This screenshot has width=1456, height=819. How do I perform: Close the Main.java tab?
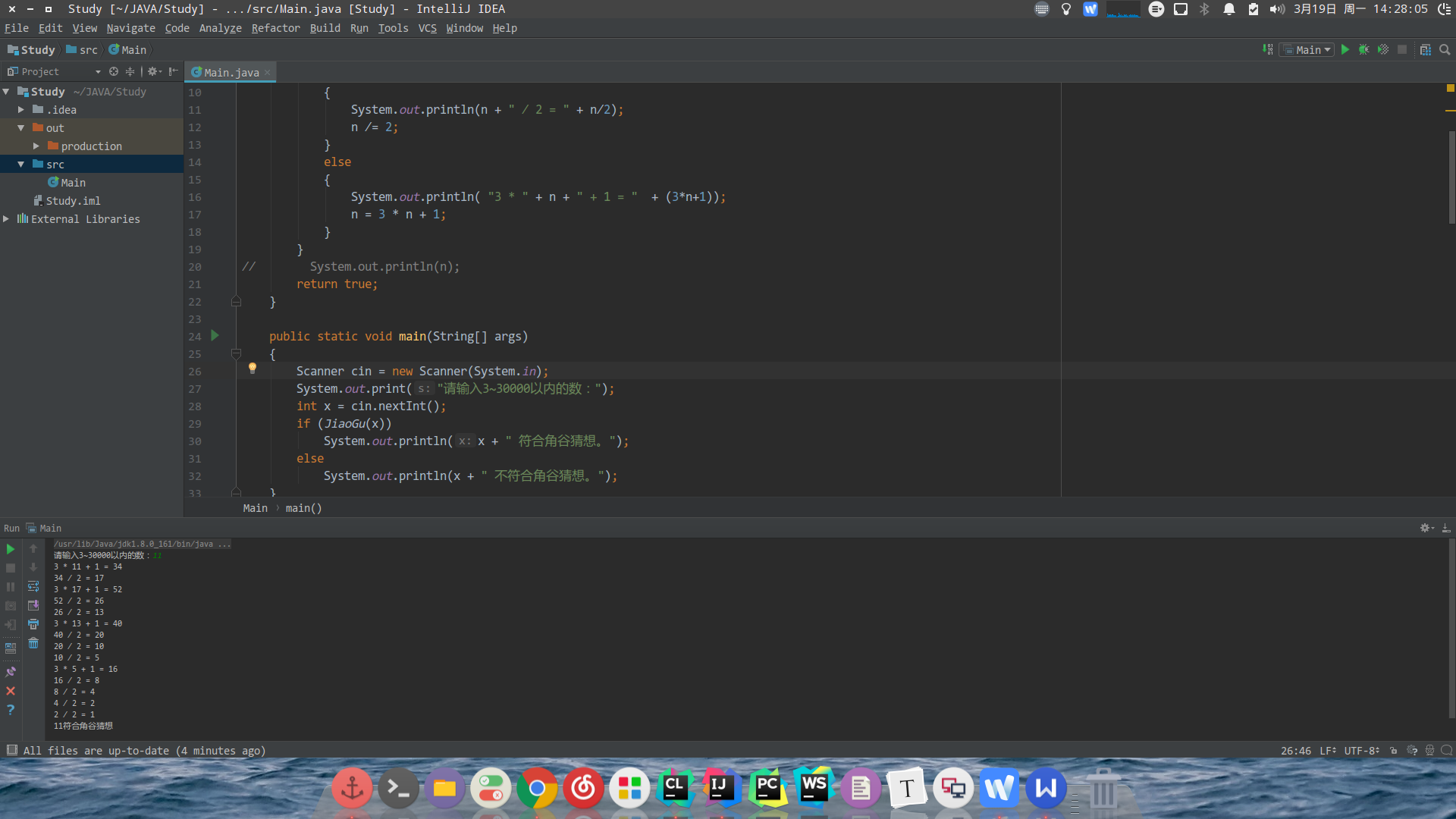point(268,73)
